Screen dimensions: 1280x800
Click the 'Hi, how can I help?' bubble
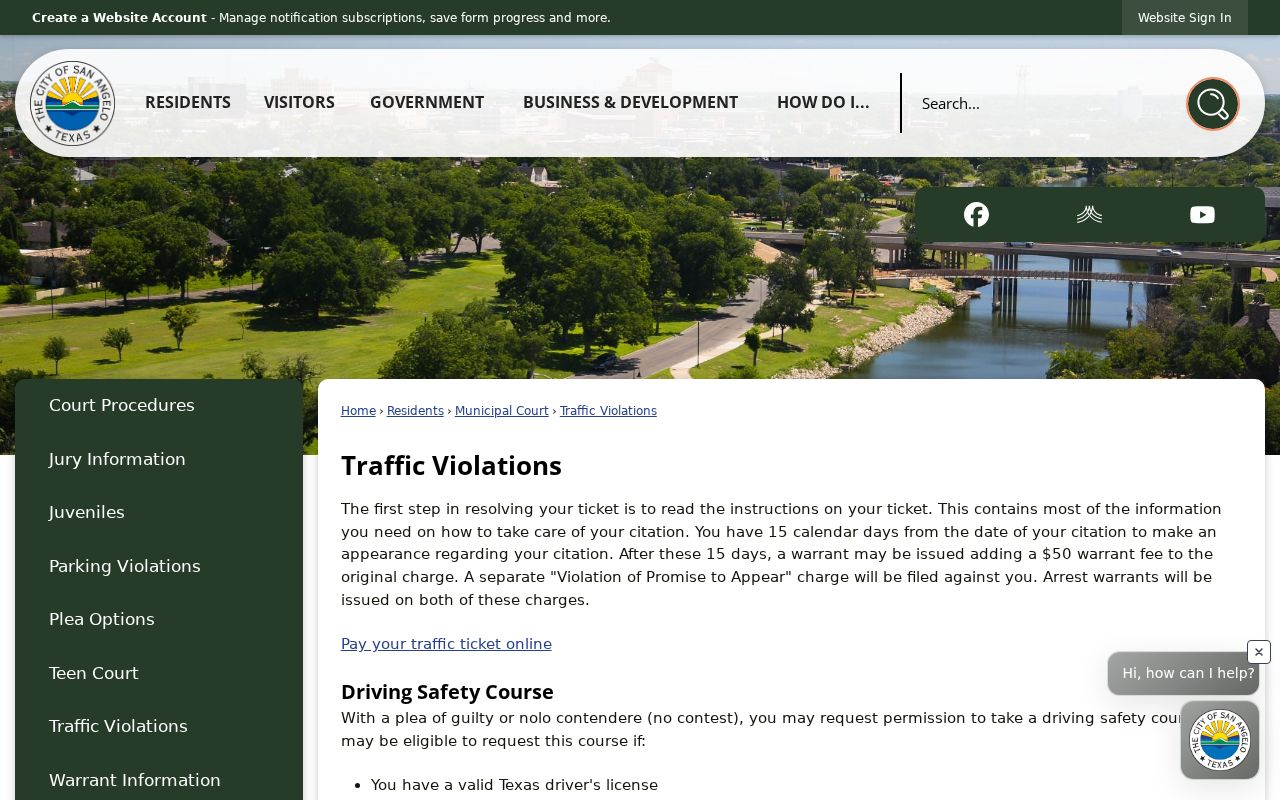[1183, 674]
